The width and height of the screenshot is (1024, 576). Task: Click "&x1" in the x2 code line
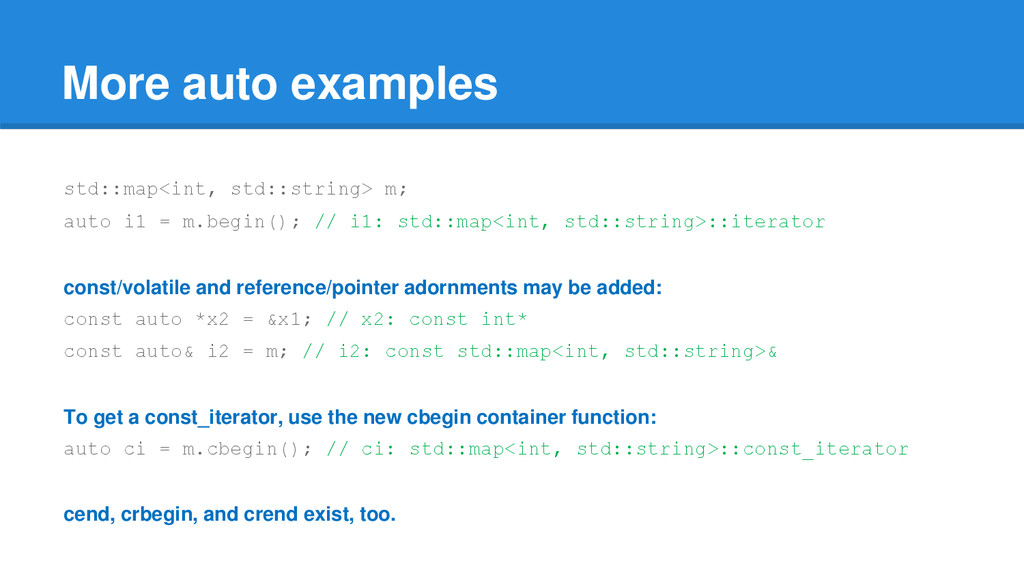[282, 319]
